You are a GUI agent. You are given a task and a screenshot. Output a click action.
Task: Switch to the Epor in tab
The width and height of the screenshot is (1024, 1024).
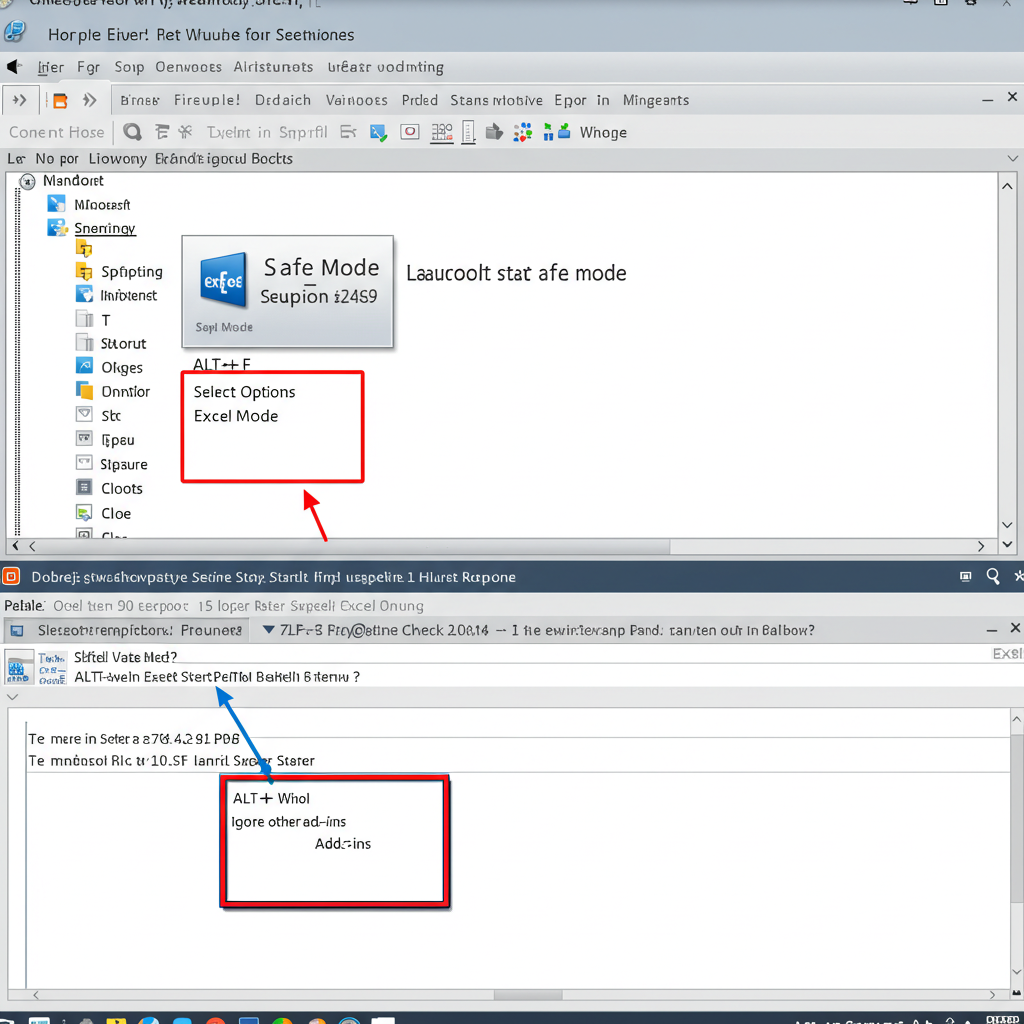click(582, 100)
